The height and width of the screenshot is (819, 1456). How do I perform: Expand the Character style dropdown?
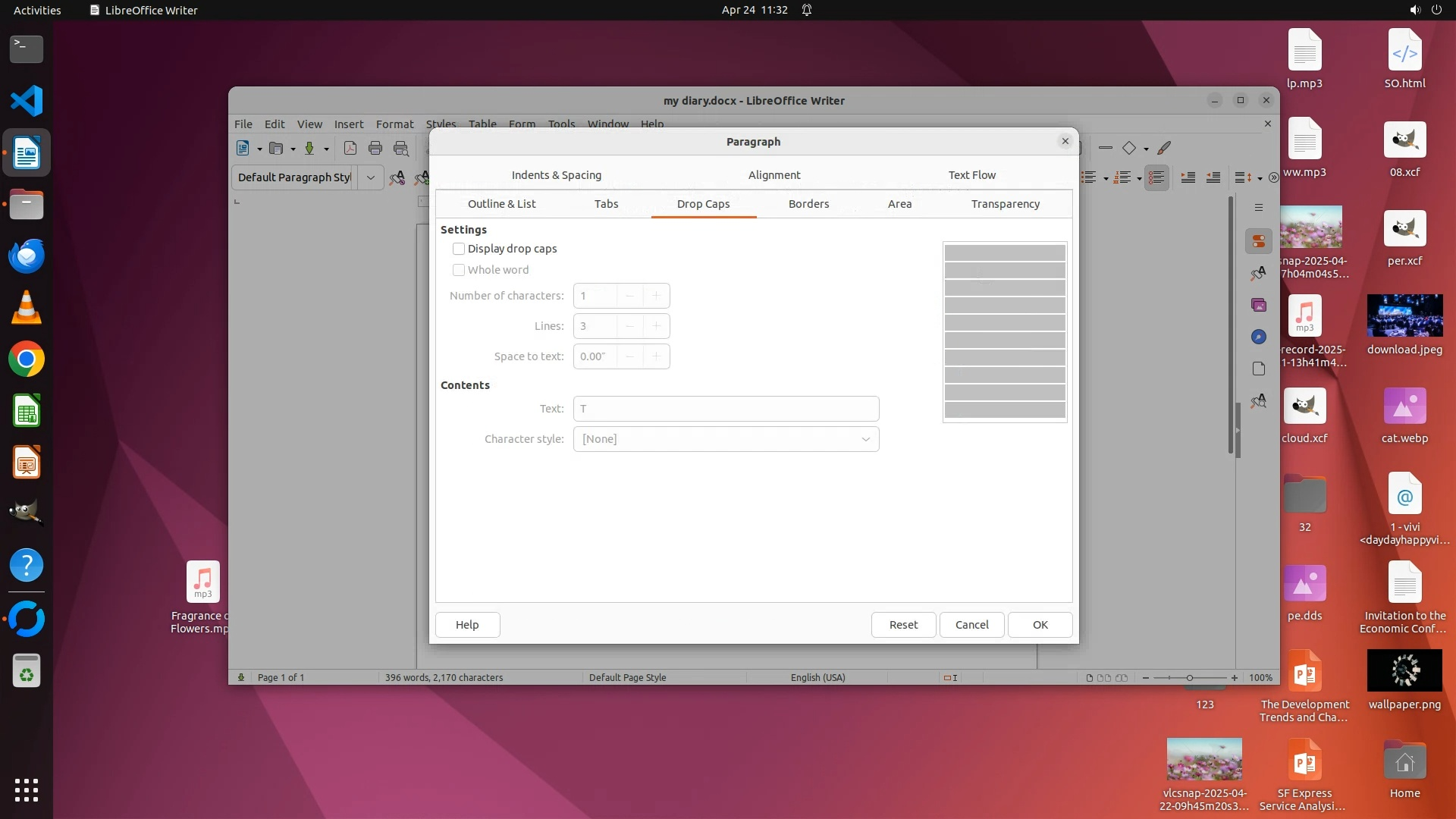pyautogui.click(x=865, y=439)
